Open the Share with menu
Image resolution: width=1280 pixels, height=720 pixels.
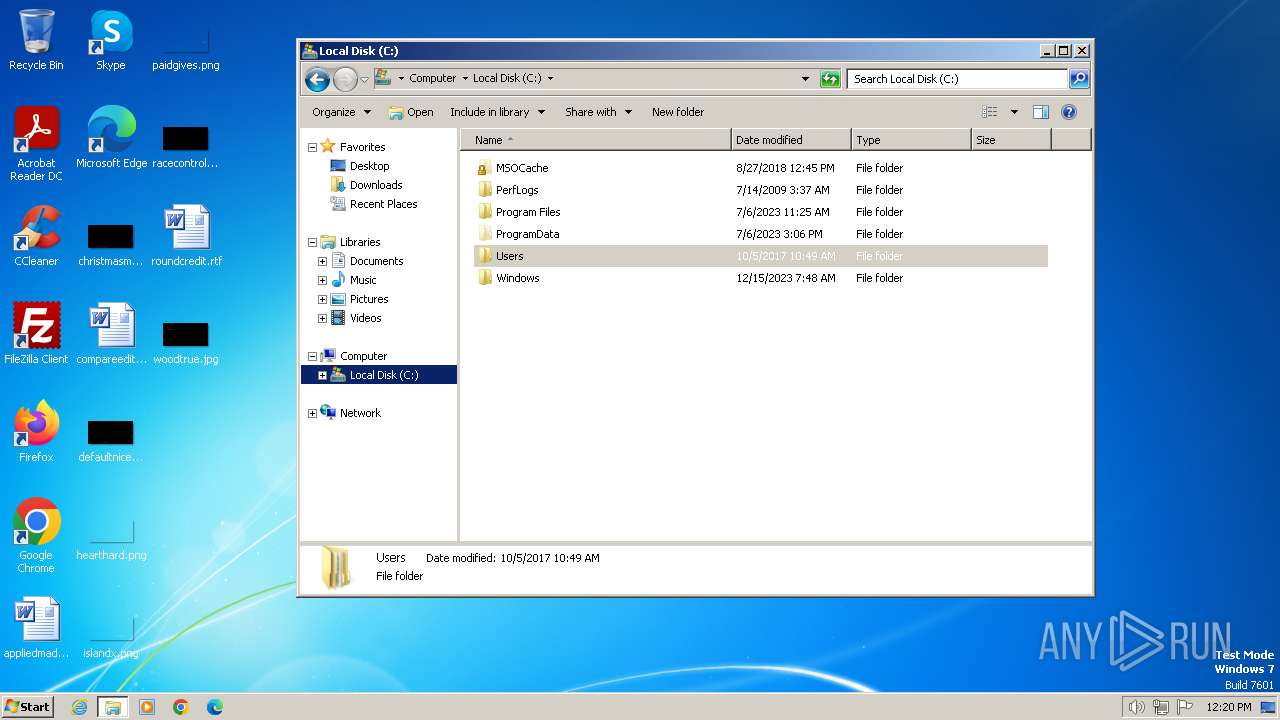click(x=598, y=112)
